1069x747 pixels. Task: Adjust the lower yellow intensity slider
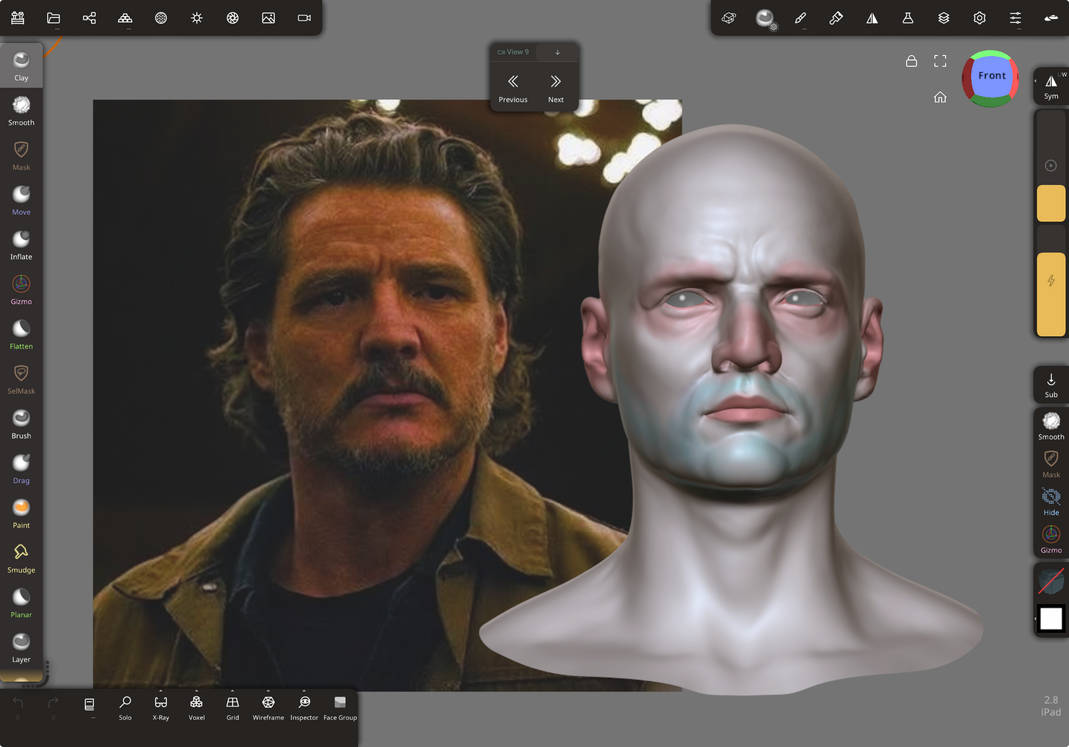pyautogui.click(x=1051, y=294)
